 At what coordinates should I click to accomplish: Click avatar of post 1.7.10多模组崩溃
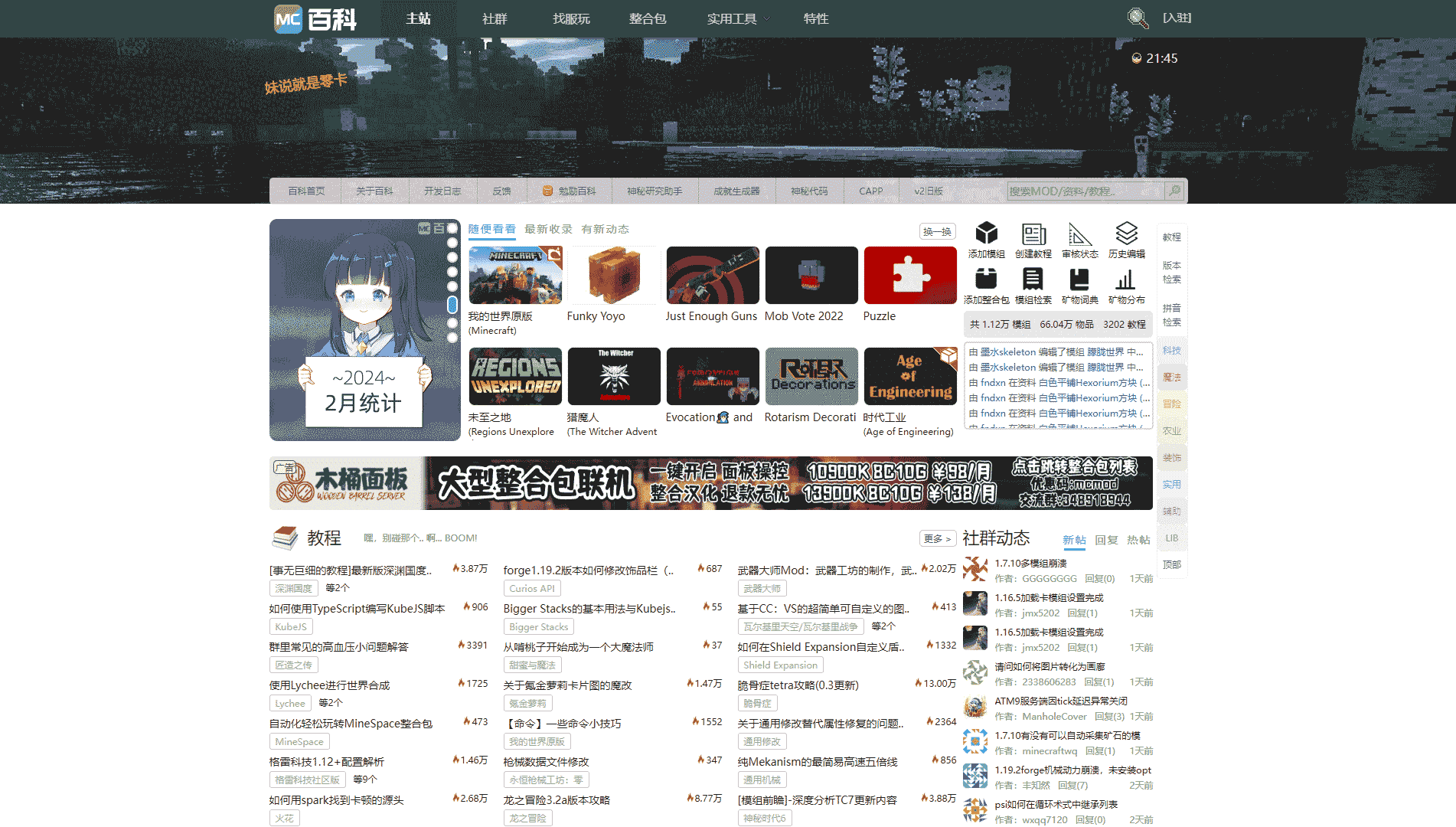click(975, 569)
